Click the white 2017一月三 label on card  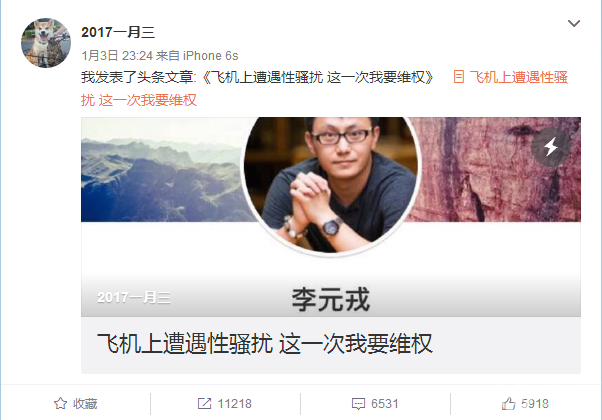tap(134, 297)
